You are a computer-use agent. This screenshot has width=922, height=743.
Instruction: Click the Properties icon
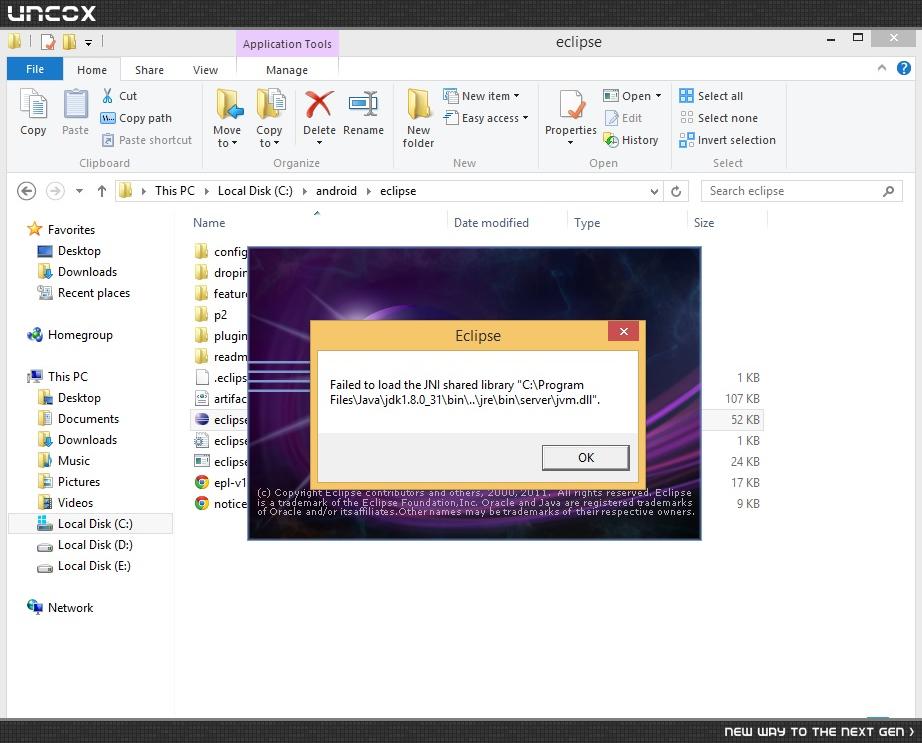[570, 105]
